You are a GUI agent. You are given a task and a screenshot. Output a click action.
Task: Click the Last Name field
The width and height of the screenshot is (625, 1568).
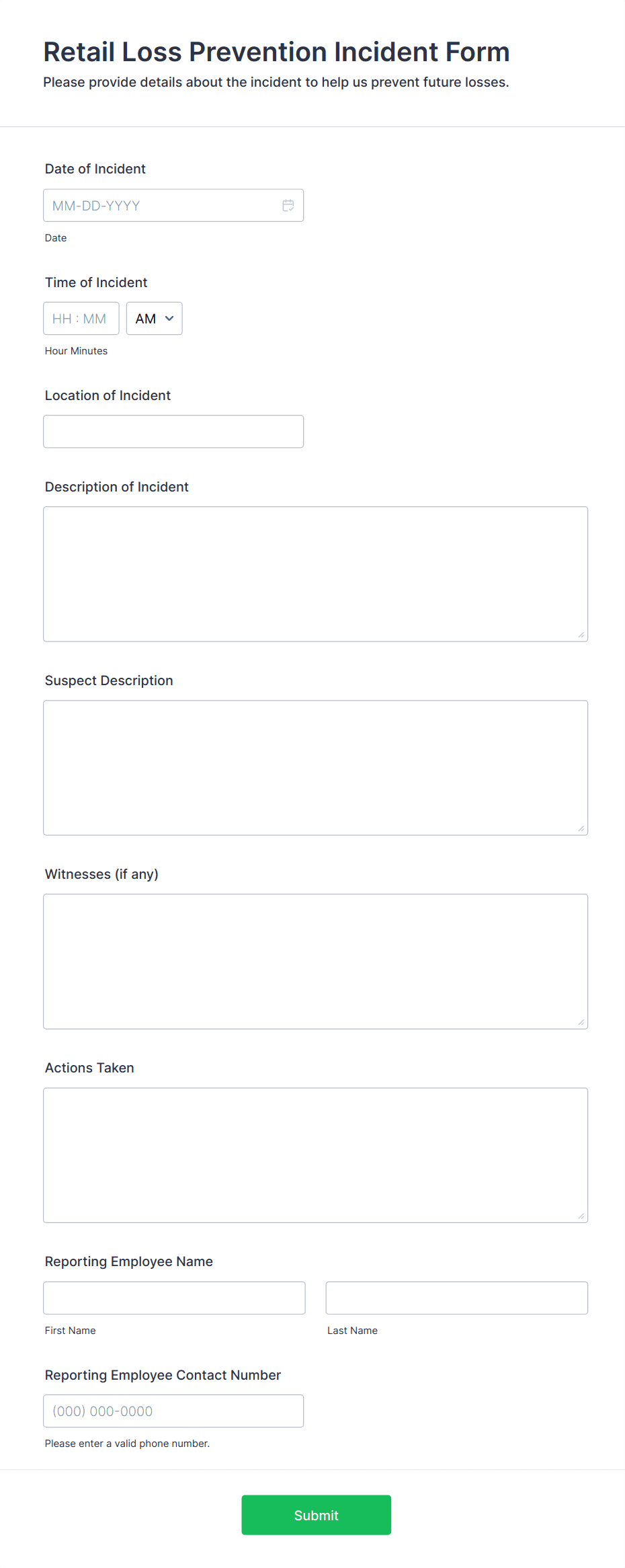tap(457, 1298)
